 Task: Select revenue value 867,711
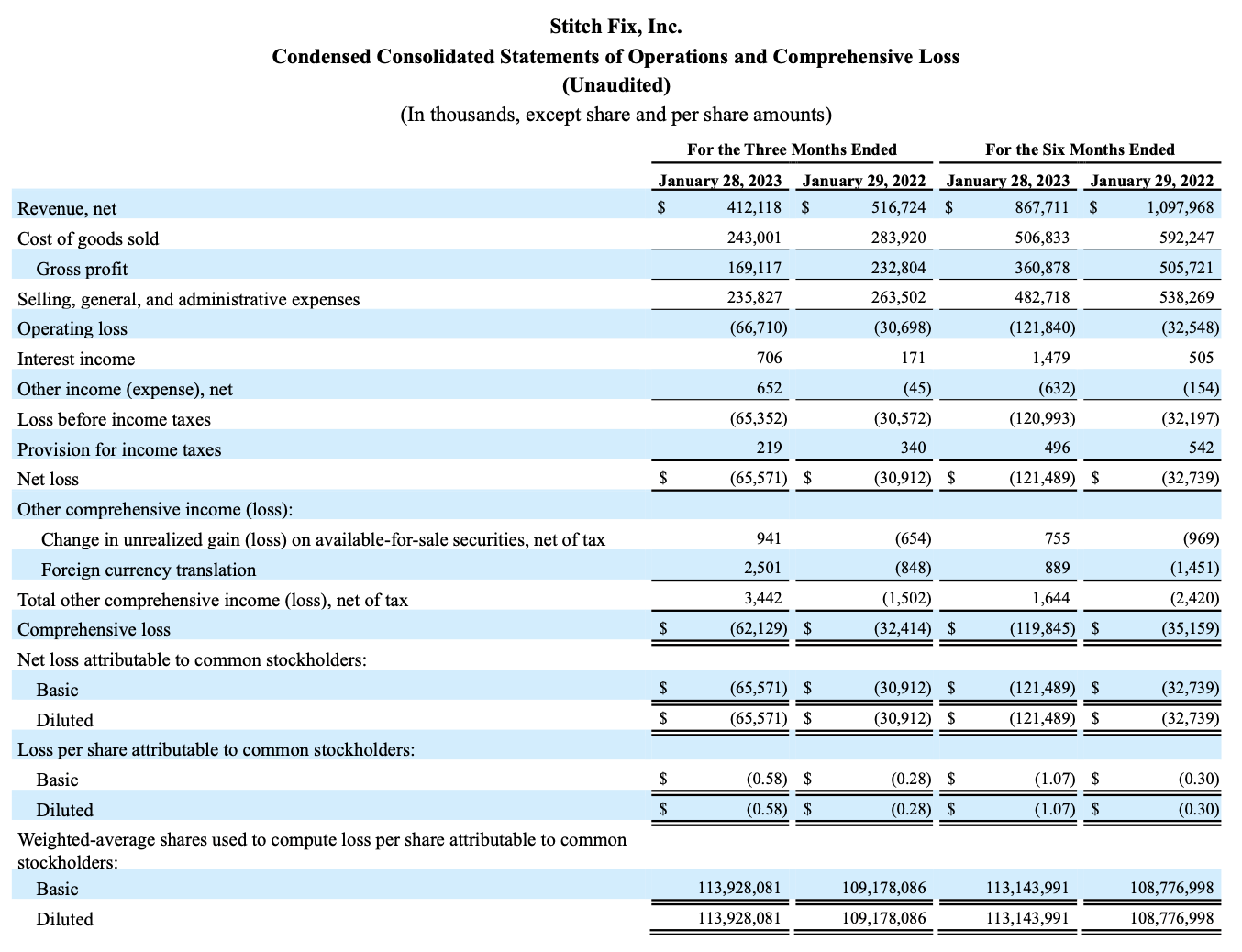pos(1042,208)
